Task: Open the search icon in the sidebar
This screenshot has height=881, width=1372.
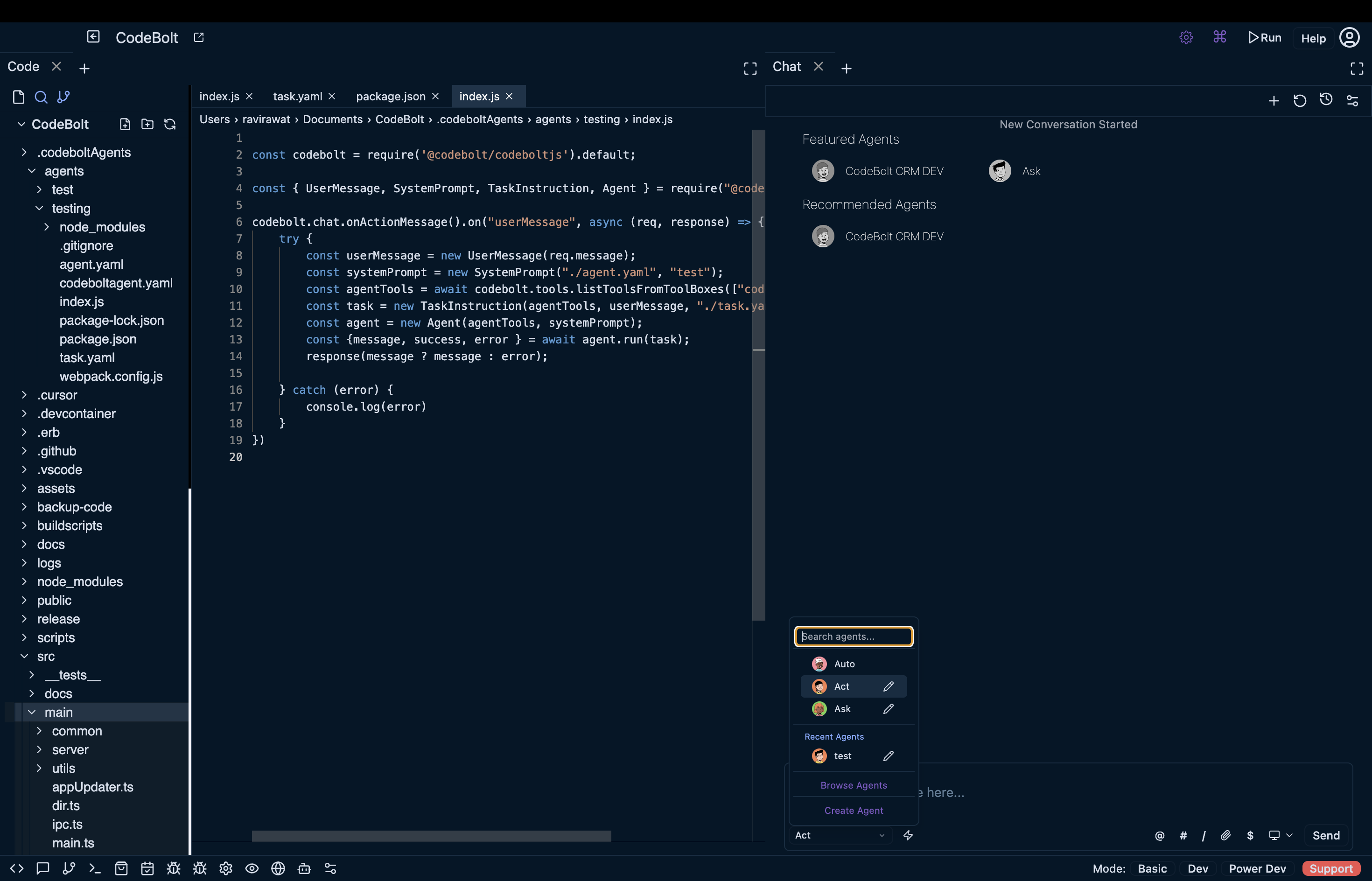Action: 41,97
